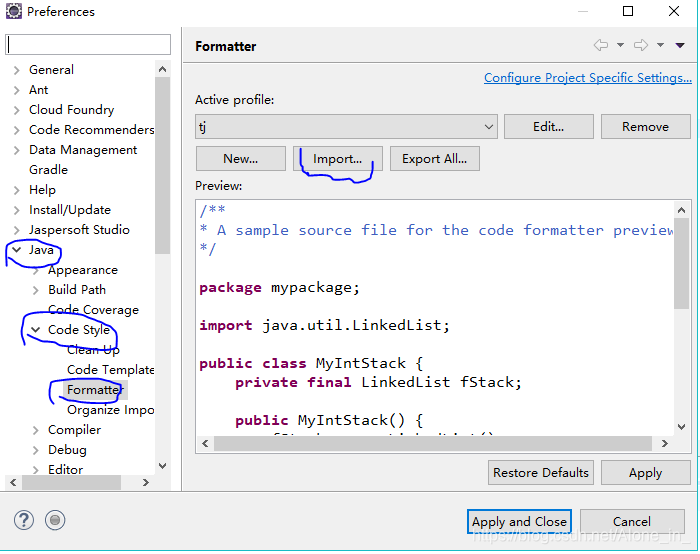Viewport: 700px width, 554px height.
Task: Select Code Coverage under Java
Action: click(x=93, y=310)
